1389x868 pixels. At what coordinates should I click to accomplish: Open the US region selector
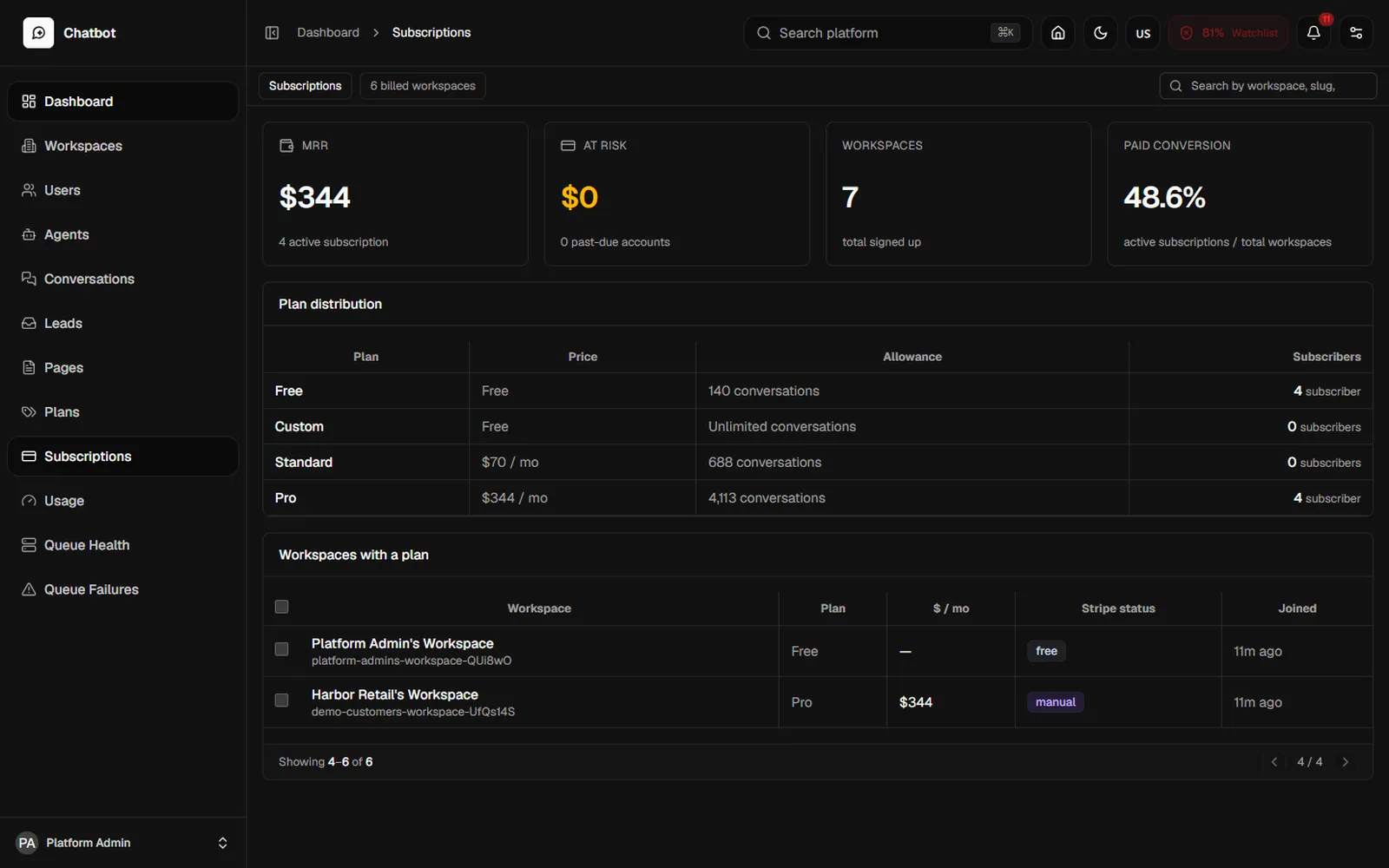tap(1142, 33)
